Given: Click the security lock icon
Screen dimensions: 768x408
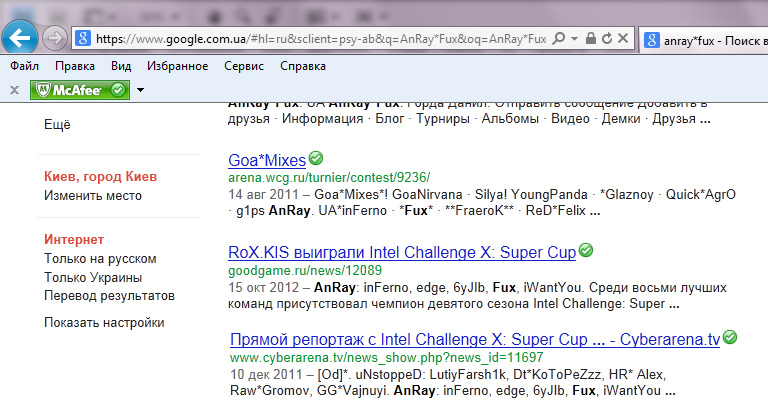Looking at the screenshot, I should point(591,38).
